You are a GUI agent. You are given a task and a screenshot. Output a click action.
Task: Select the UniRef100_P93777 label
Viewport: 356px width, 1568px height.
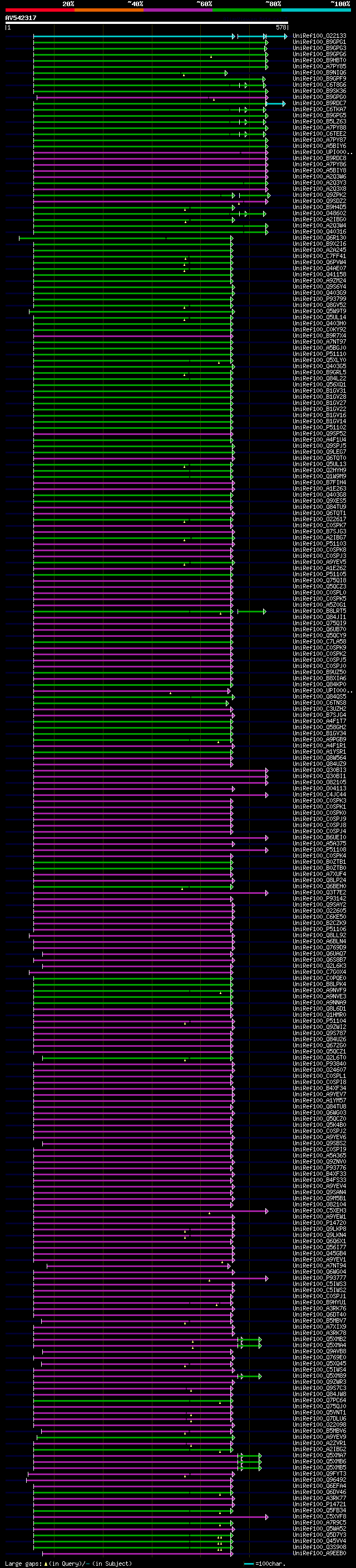coord(319,1278)
